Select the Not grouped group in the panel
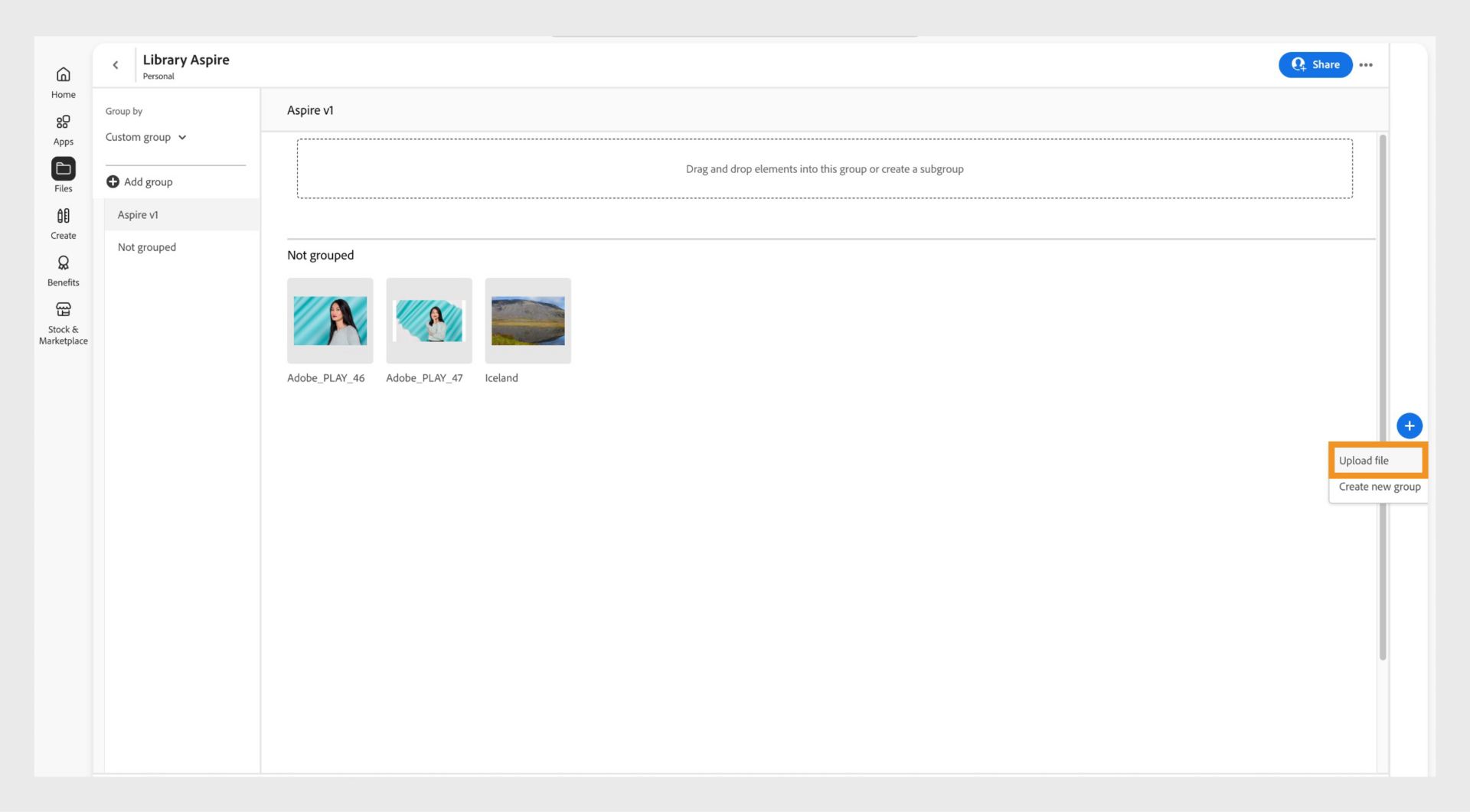1470x812 pixels. pos(146,246)
